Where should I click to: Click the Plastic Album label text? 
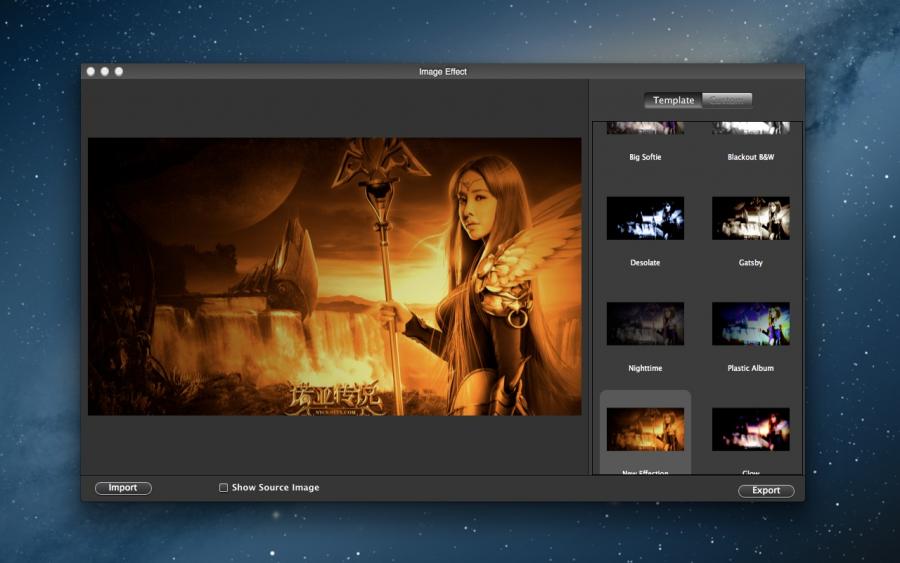click(x=751, y=368)
